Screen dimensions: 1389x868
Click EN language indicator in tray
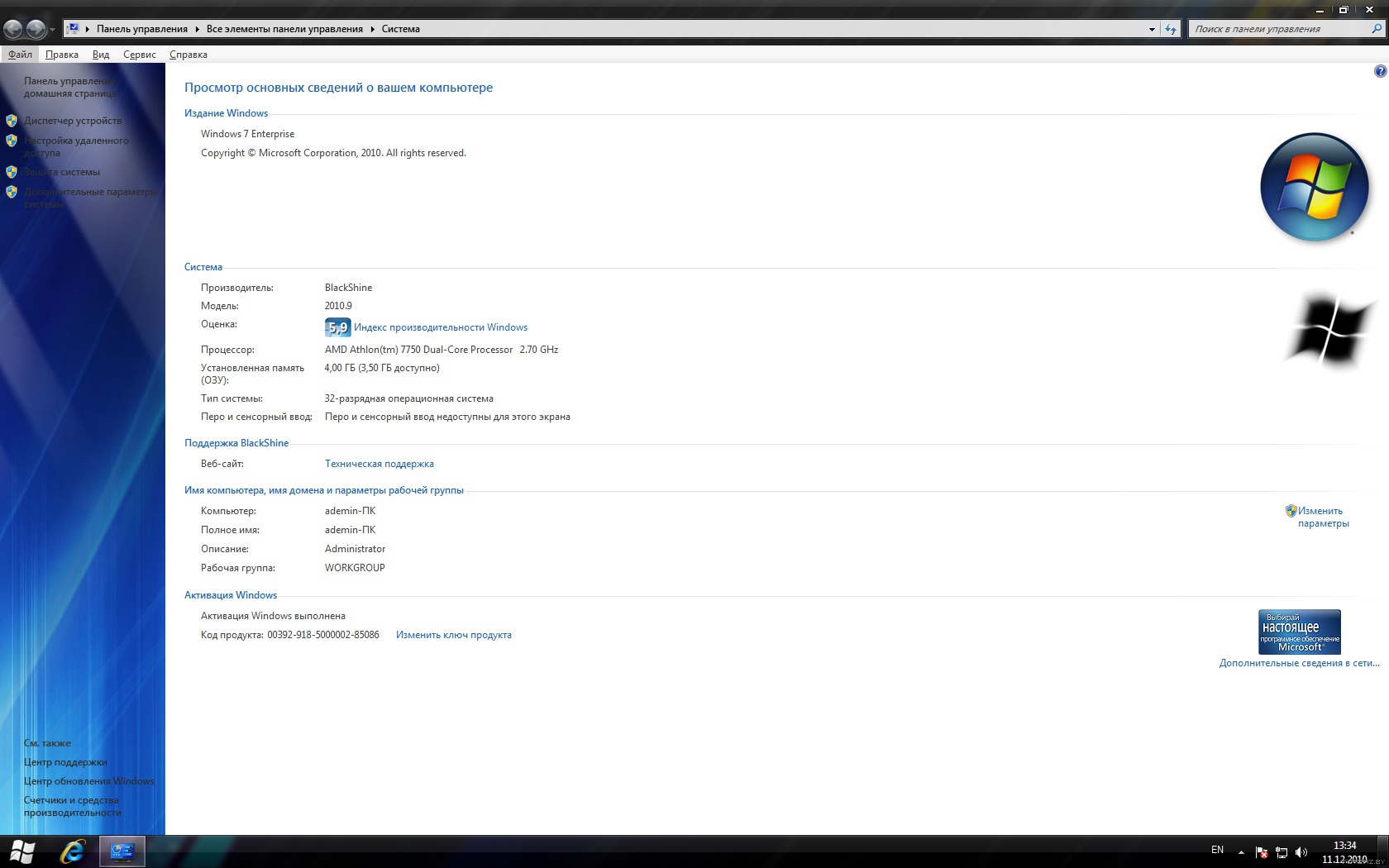click(1217, 850)
